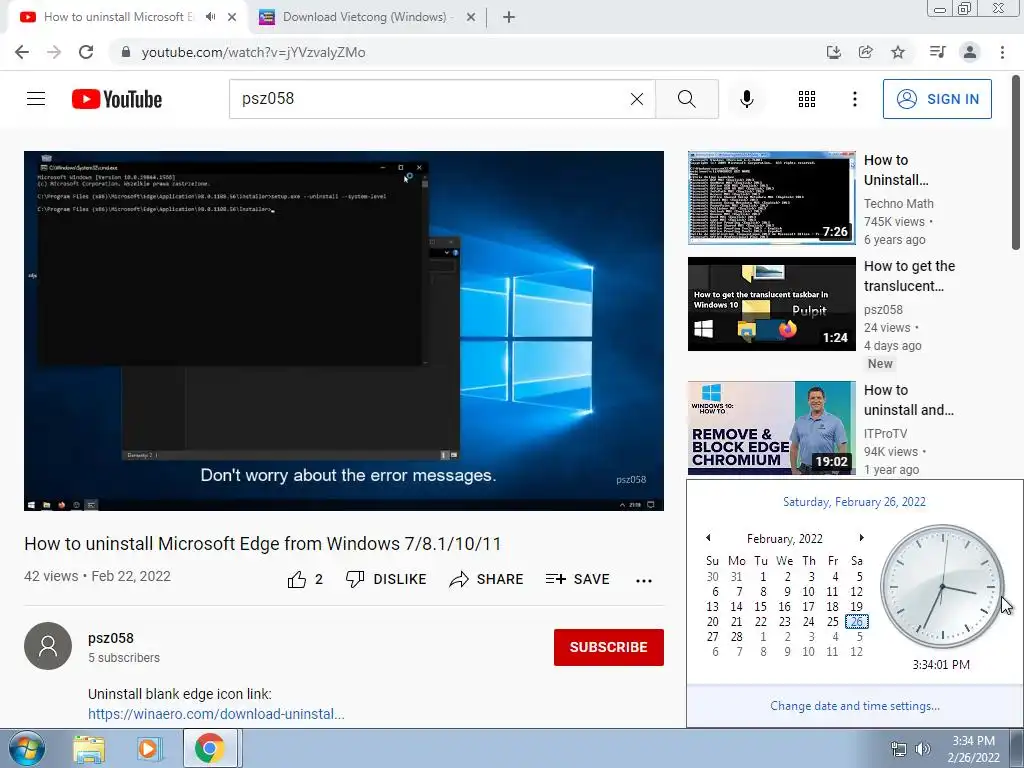
Task: Click the forward navigation arrow
Action: click(54, 52)
